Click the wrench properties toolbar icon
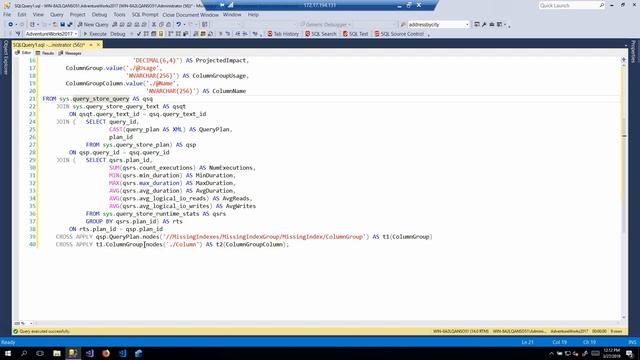Viewport: 640px width, 360px height. tap(484, 24)
